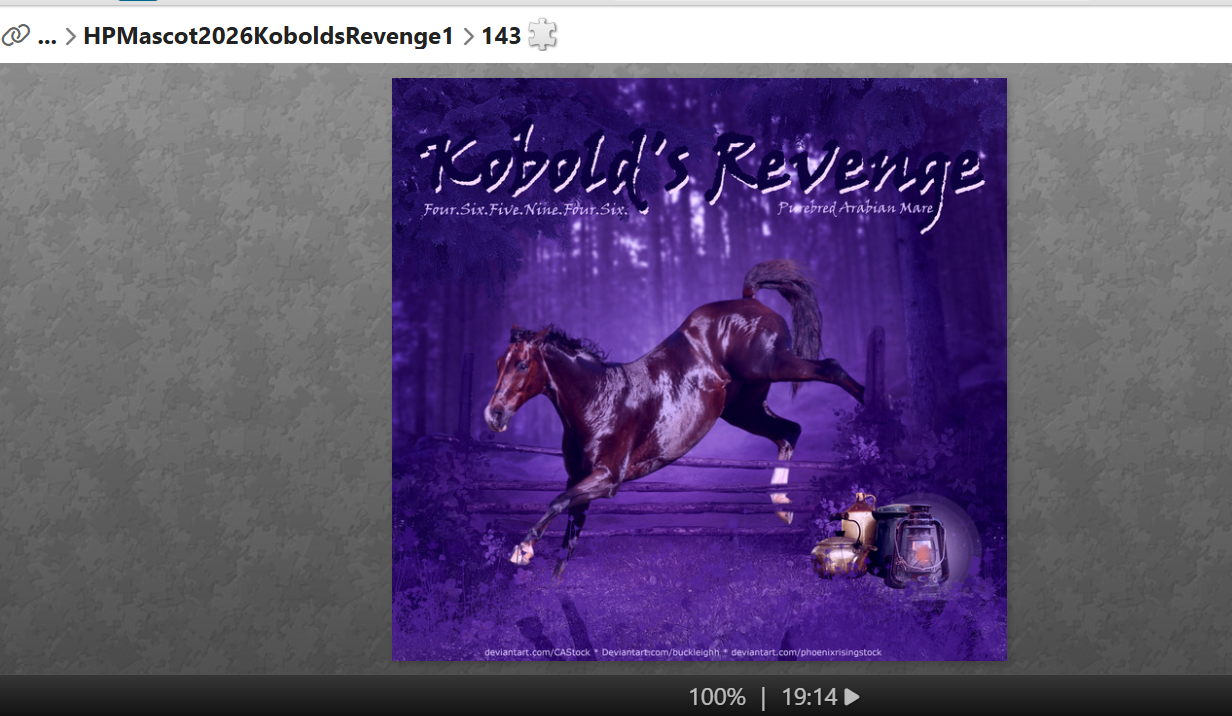
Task: Click the 100% zoom indicator
Action: pos(717,697)
